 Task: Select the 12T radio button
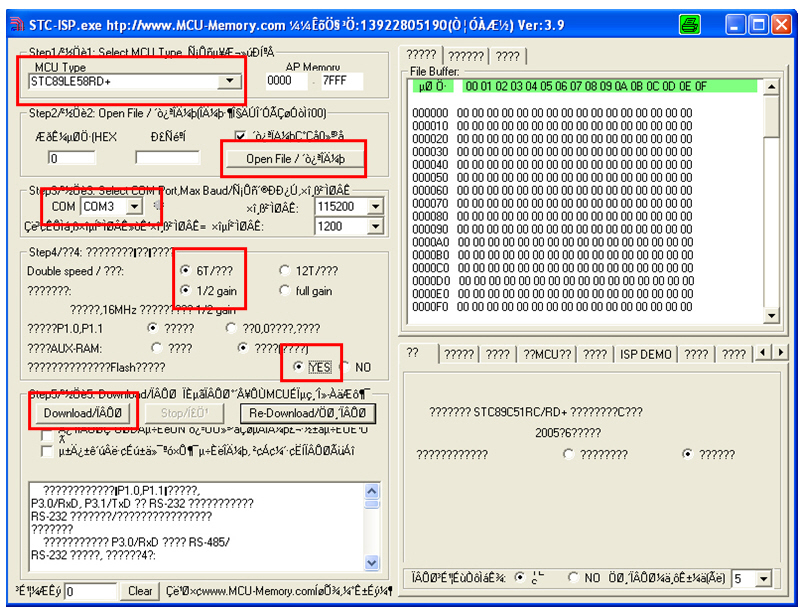285,271
